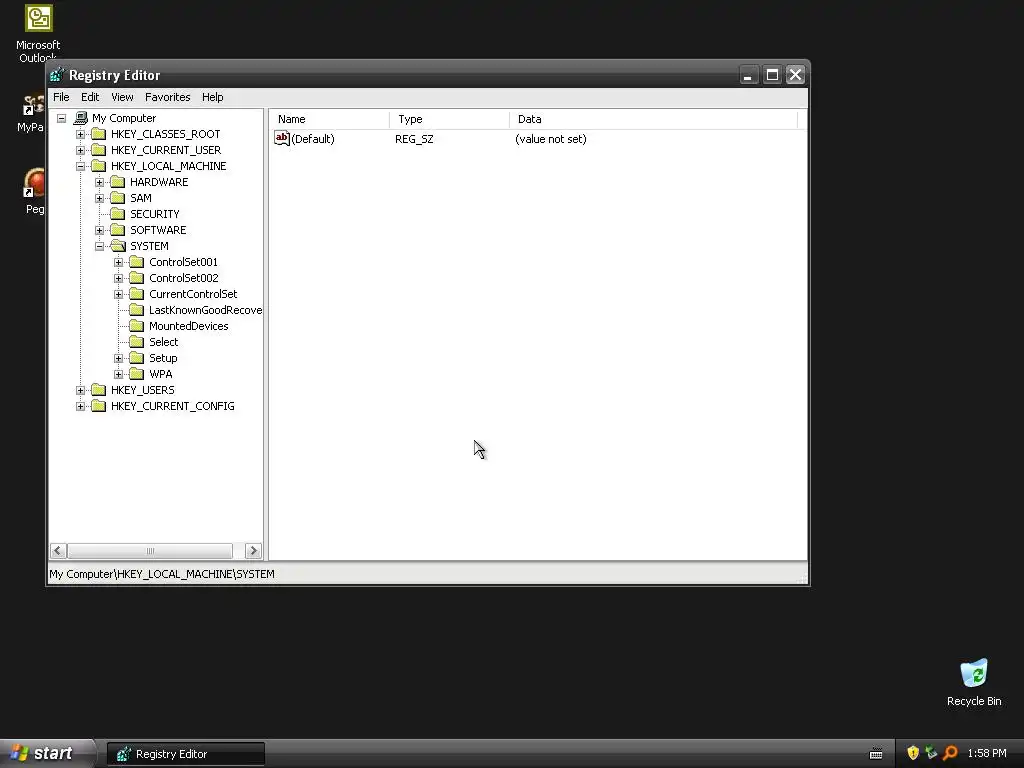Click the 1:58 PM clock
This screenshot has height=768, width=1024.
tap(987, 753)
